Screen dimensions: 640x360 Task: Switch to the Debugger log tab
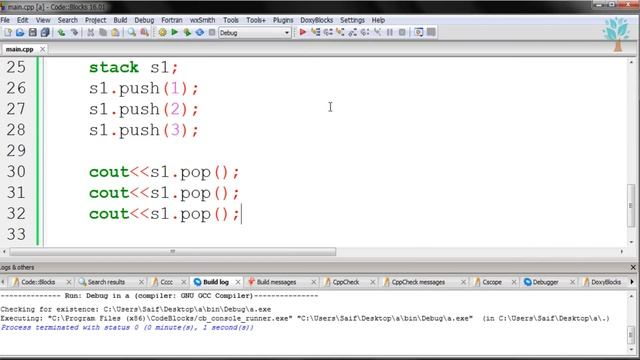545,282
